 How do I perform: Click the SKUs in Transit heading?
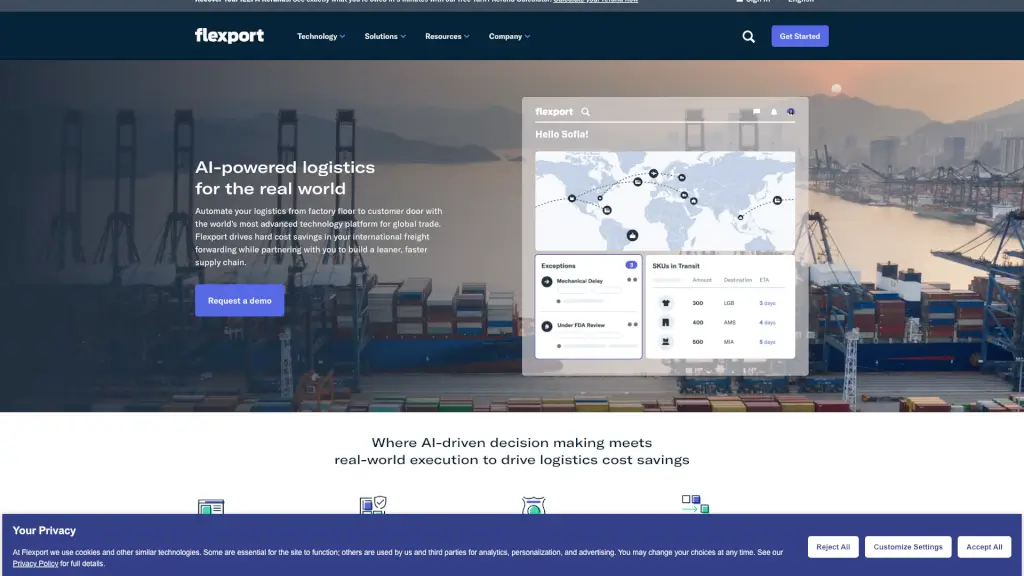[x=676, y=266]
